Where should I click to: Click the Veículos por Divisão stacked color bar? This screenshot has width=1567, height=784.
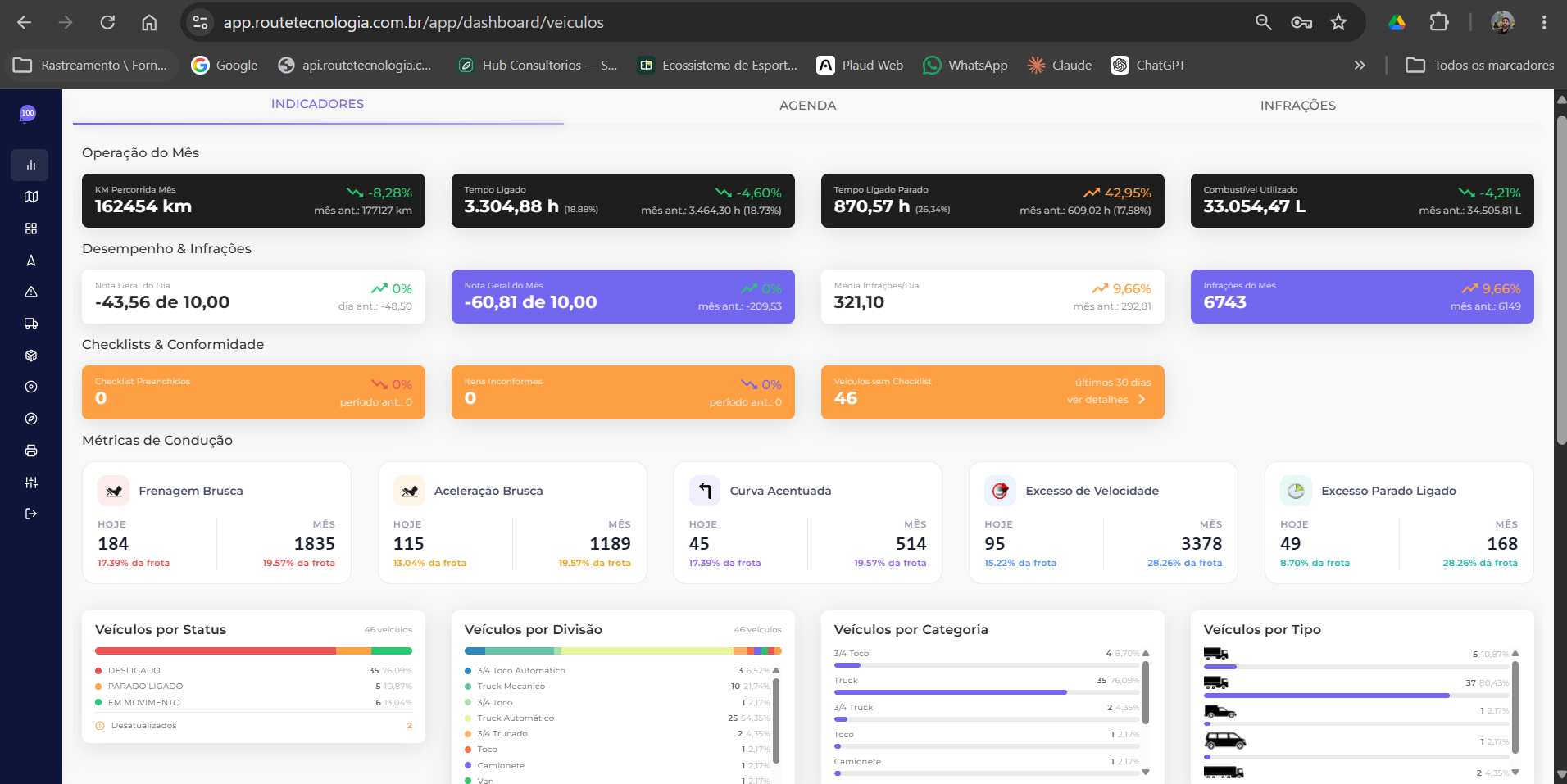(x=623, y=651)
